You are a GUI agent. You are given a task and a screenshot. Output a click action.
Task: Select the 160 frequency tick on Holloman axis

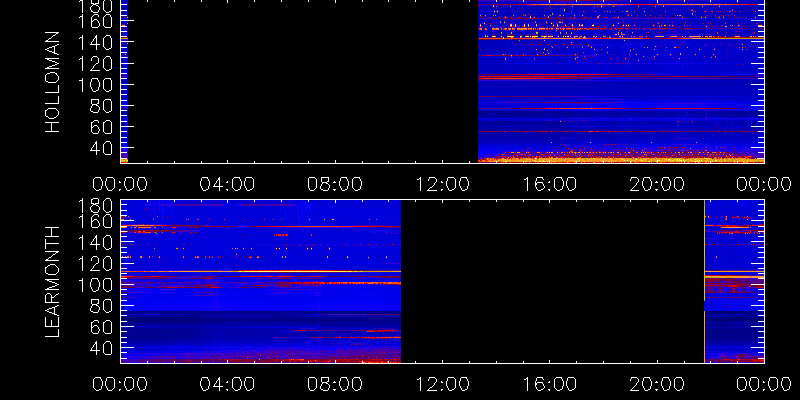click(x=95, y=21)
